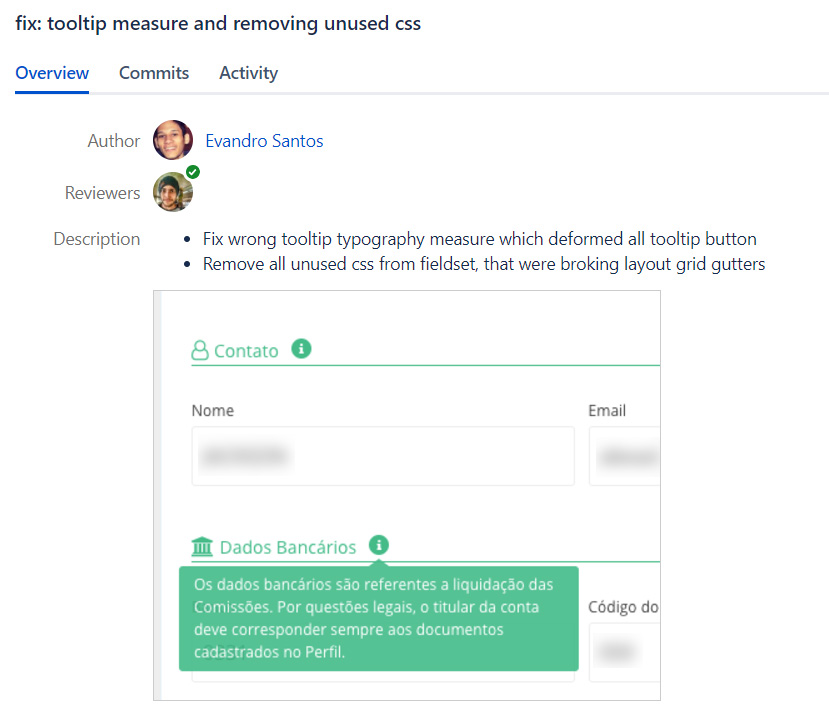The height and width of the screenshot is (724, 829).
Task: Switch to the Commits tab
Action: pos(154,73)
